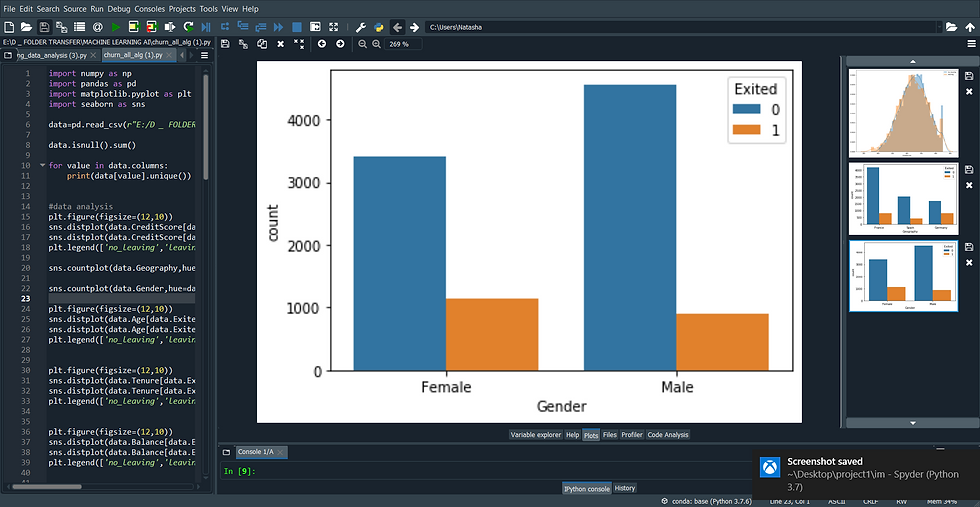The width and height of the screenshot is (980, 507).
Task: Go back with left arrow
Action: [397, 27]
